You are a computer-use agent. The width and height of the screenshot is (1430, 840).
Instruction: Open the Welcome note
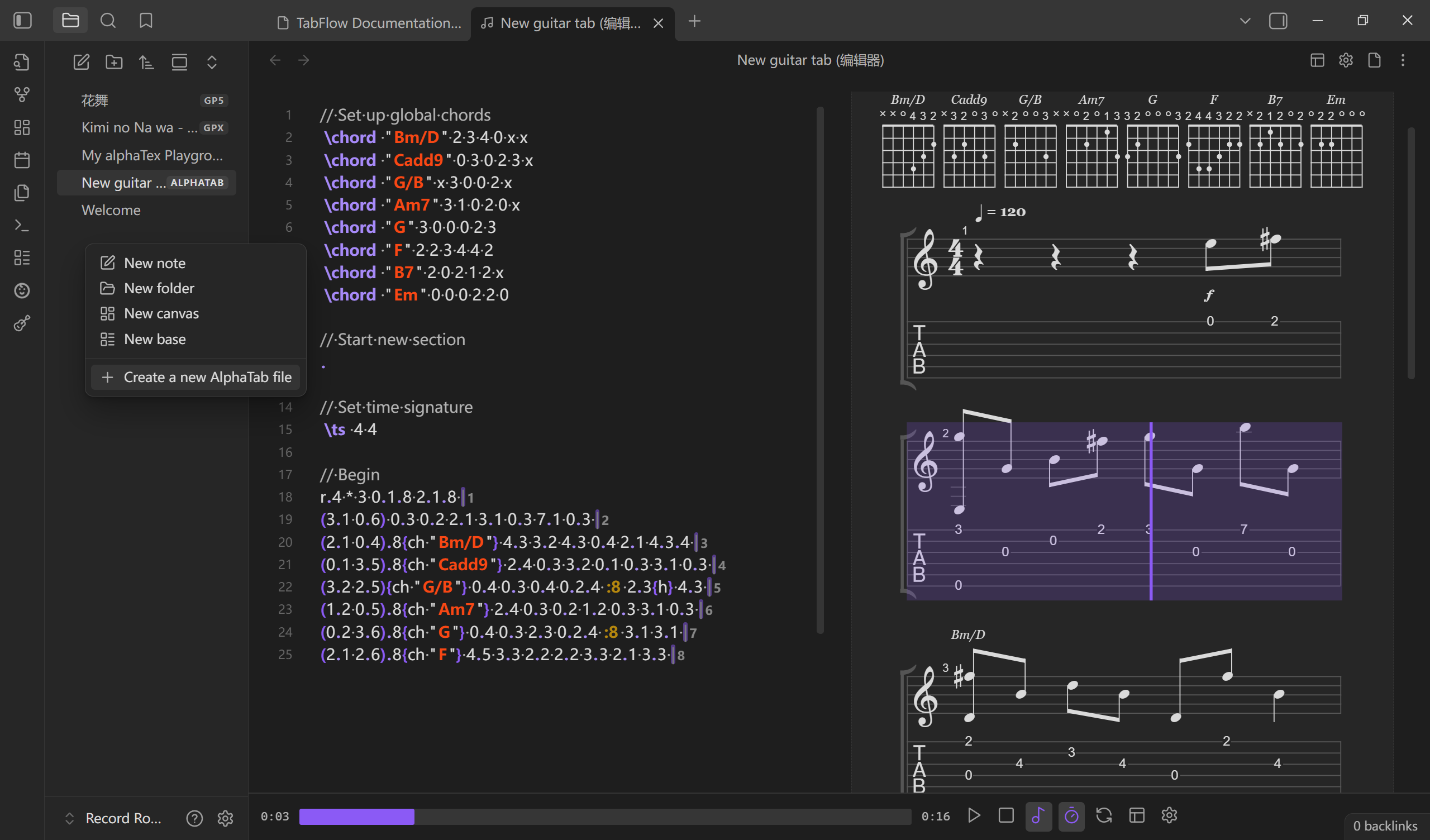tap(146, 210)
